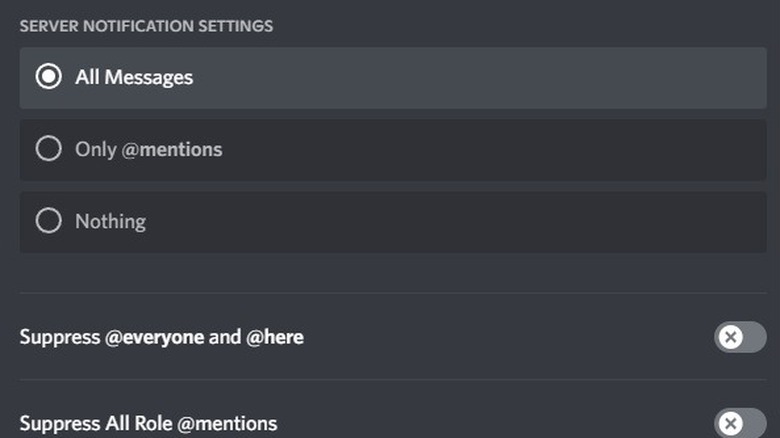Click the Suppress All Role @mentions label
The width and height of the screenshot is (780, 438).
click(148, 424)
